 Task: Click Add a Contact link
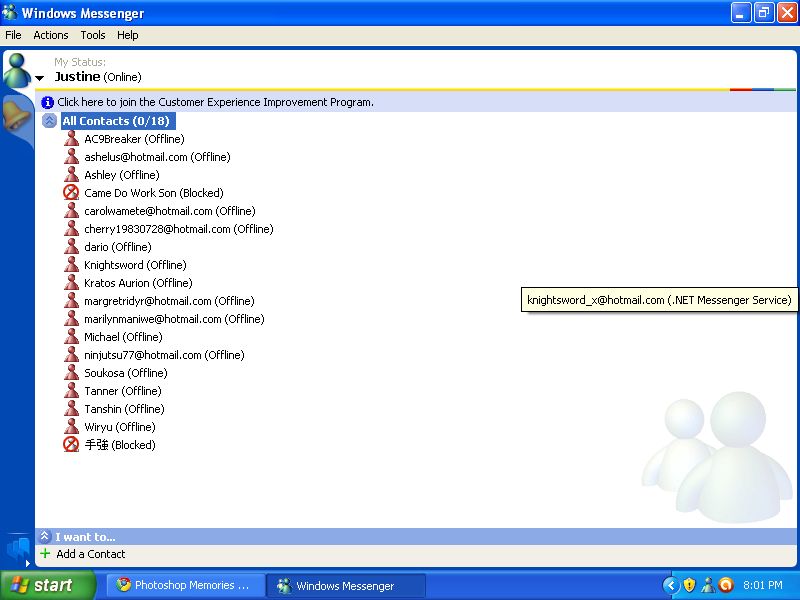[x=91, y=554]
